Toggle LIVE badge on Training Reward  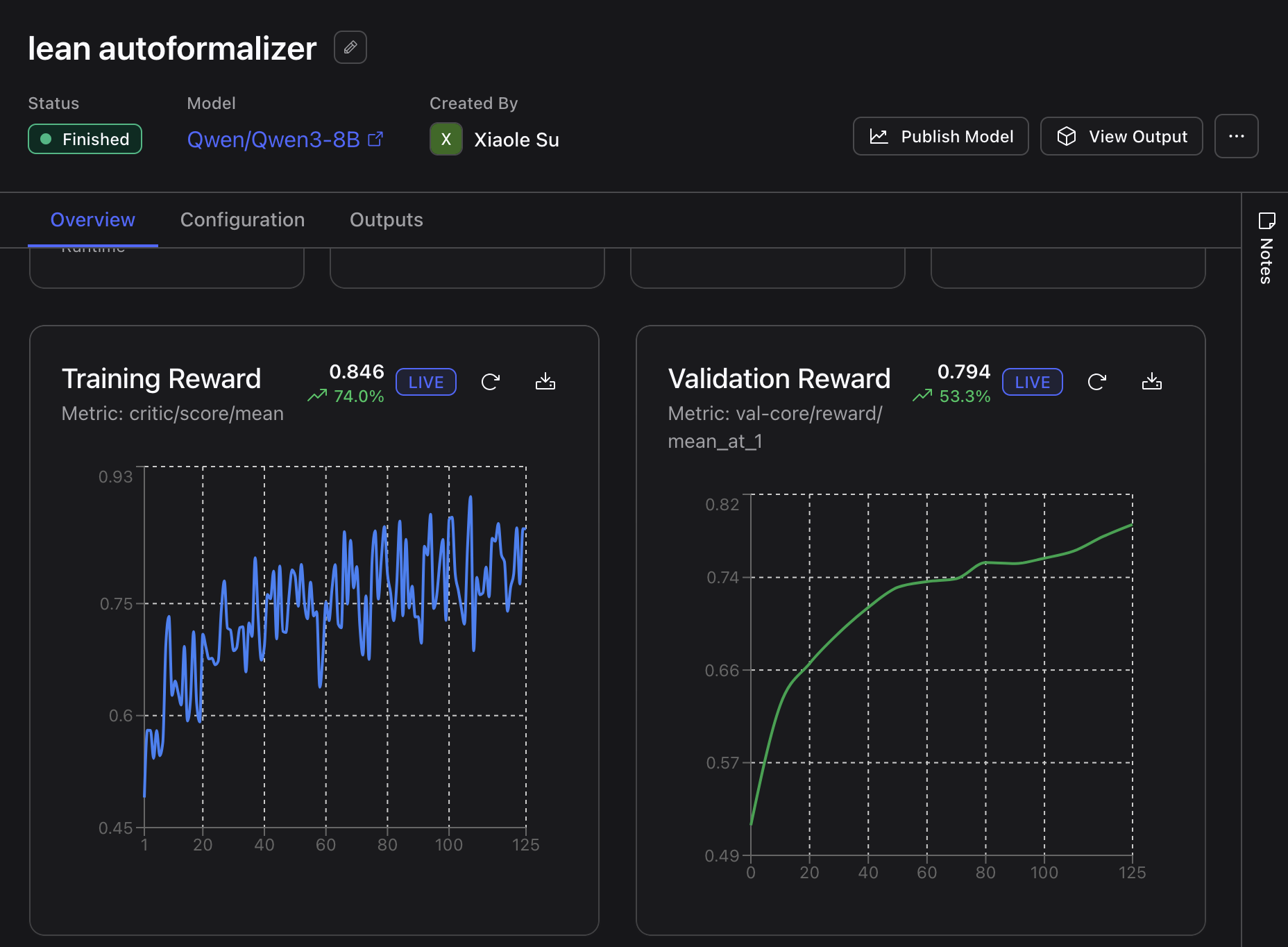coord(425,382)
